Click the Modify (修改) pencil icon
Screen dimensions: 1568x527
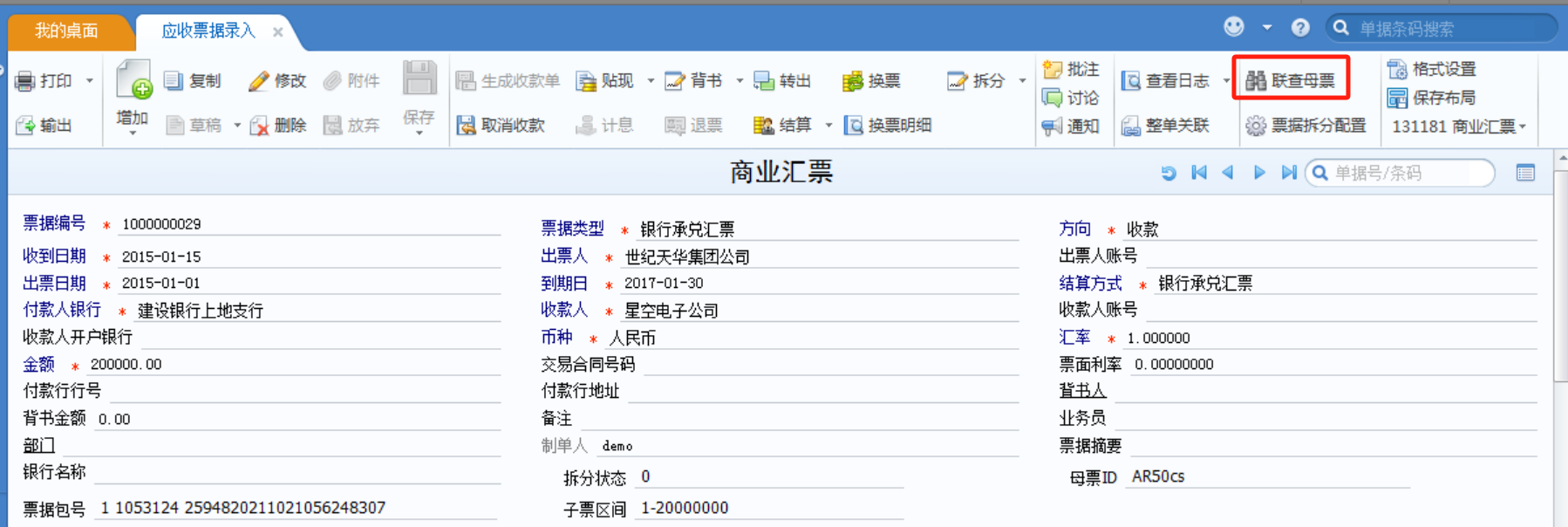[x=258, y=81]
